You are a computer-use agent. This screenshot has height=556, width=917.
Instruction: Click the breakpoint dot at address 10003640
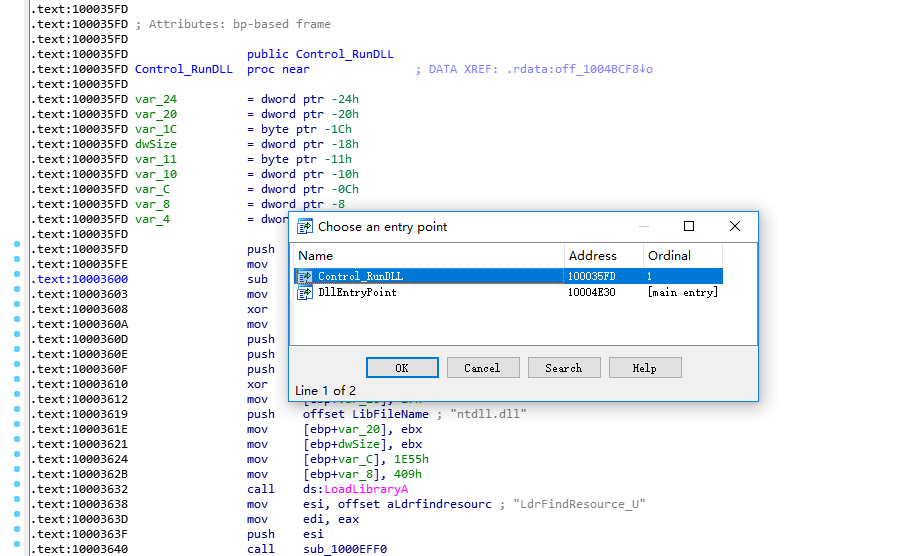(17, 544)
